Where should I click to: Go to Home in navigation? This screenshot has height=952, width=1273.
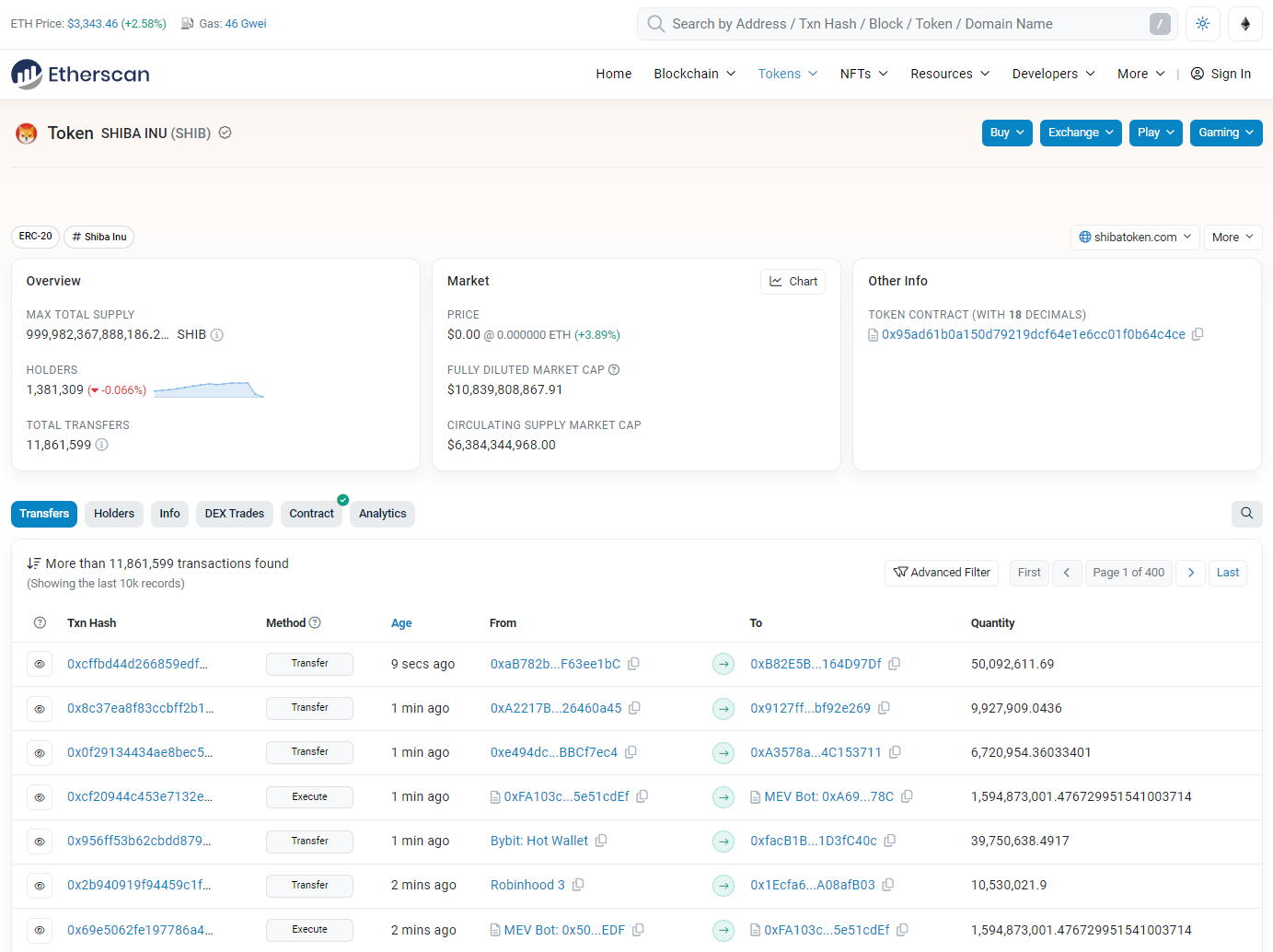point(613,74)
